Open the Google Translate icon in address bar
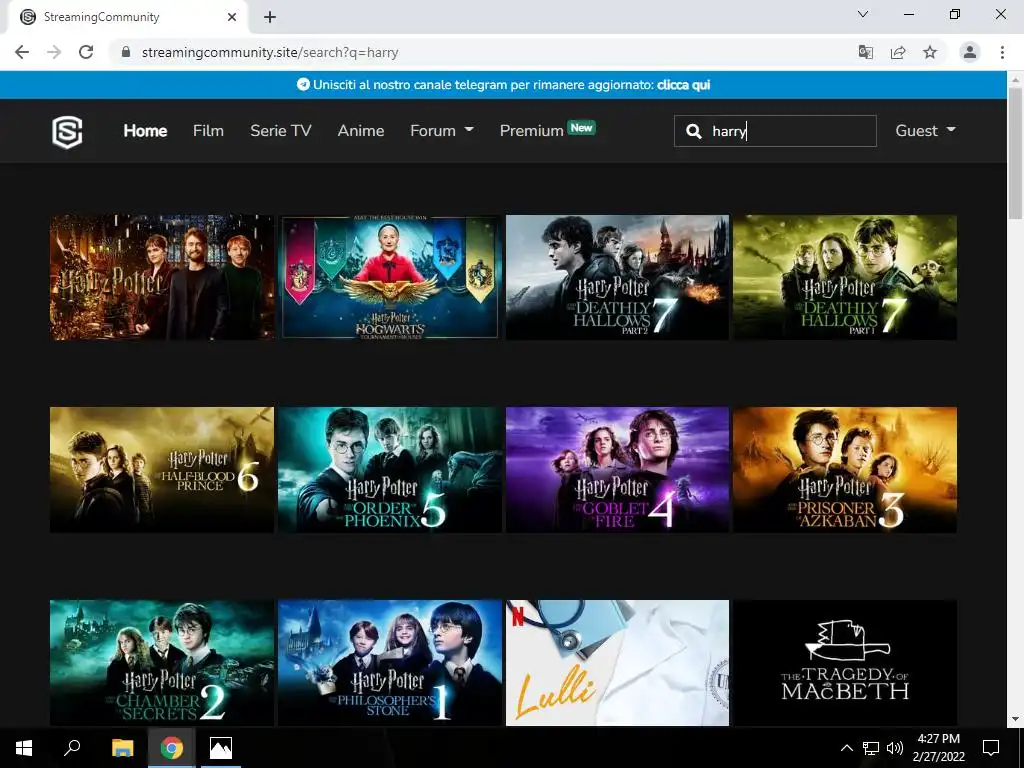The image size is (1024, 768). click(x=865, y=52)
